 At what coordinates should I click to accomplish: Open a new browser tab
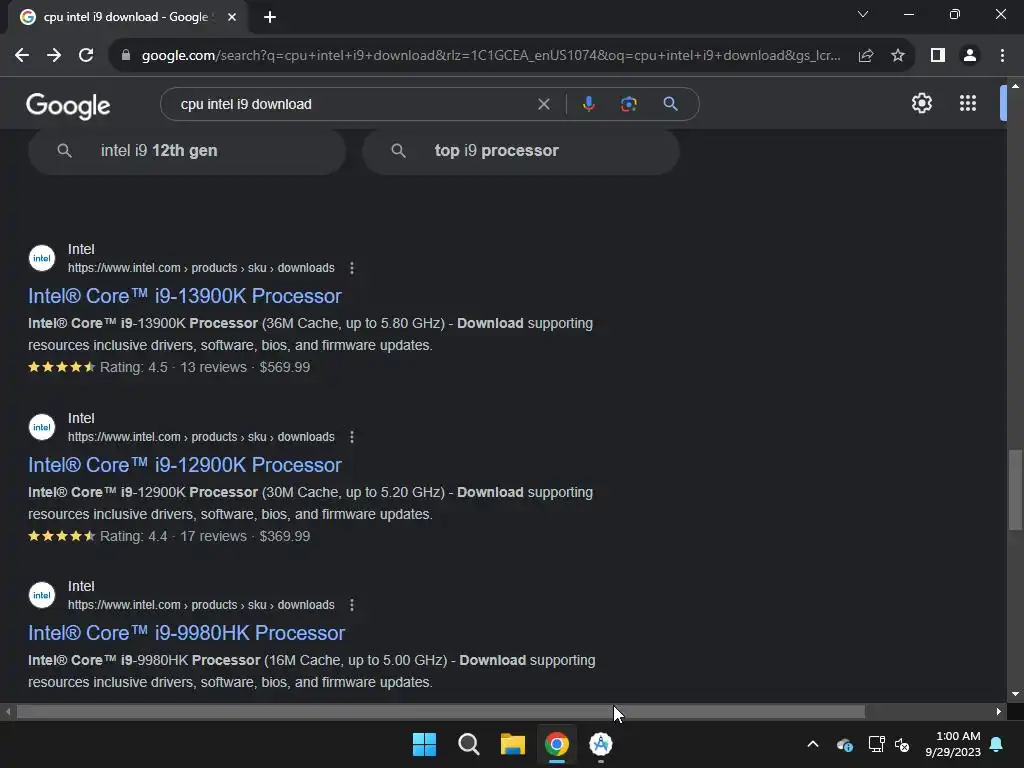270,17
